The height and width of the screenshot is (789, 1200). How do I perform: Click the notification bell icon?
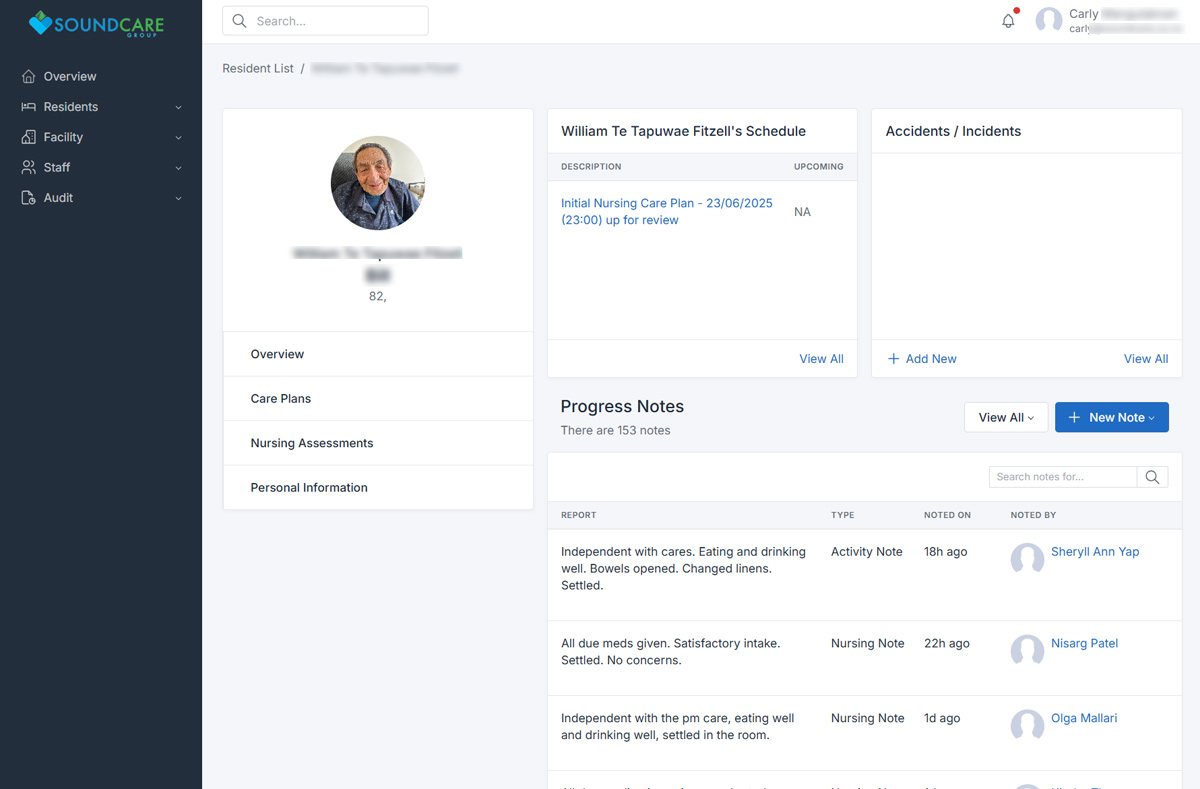1008,21
